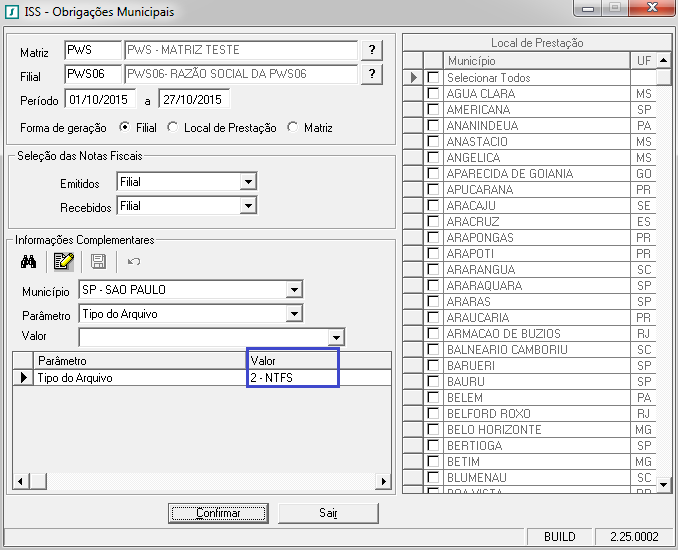Image resolution: width=678 pixels, height=550 pixels.
Task: Expand the Município SP - SAO PAULO dropdown
Action: [294, 290]
